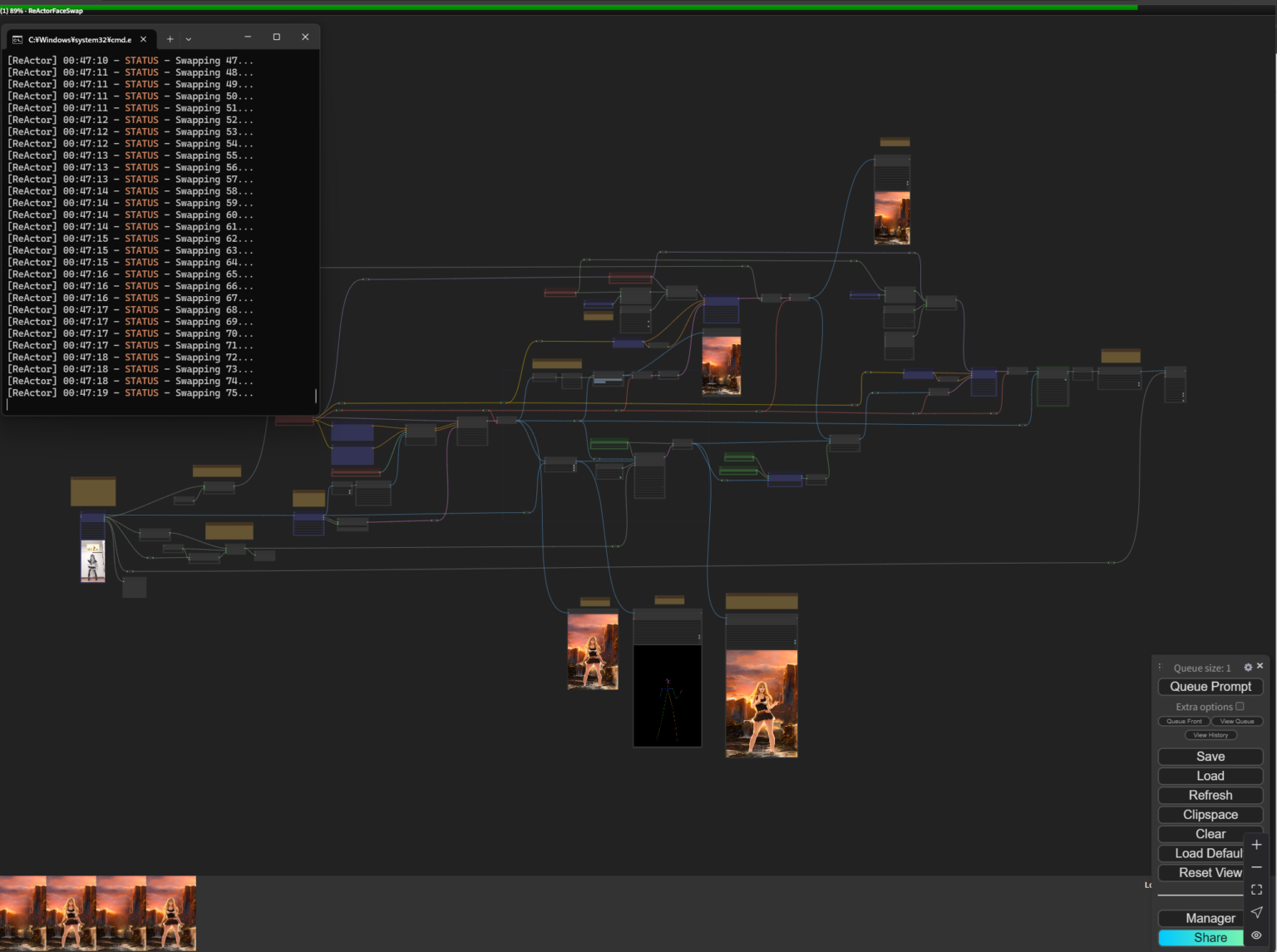Open Clipspace
The image size is (1277, 952).
pos(1210,815)
